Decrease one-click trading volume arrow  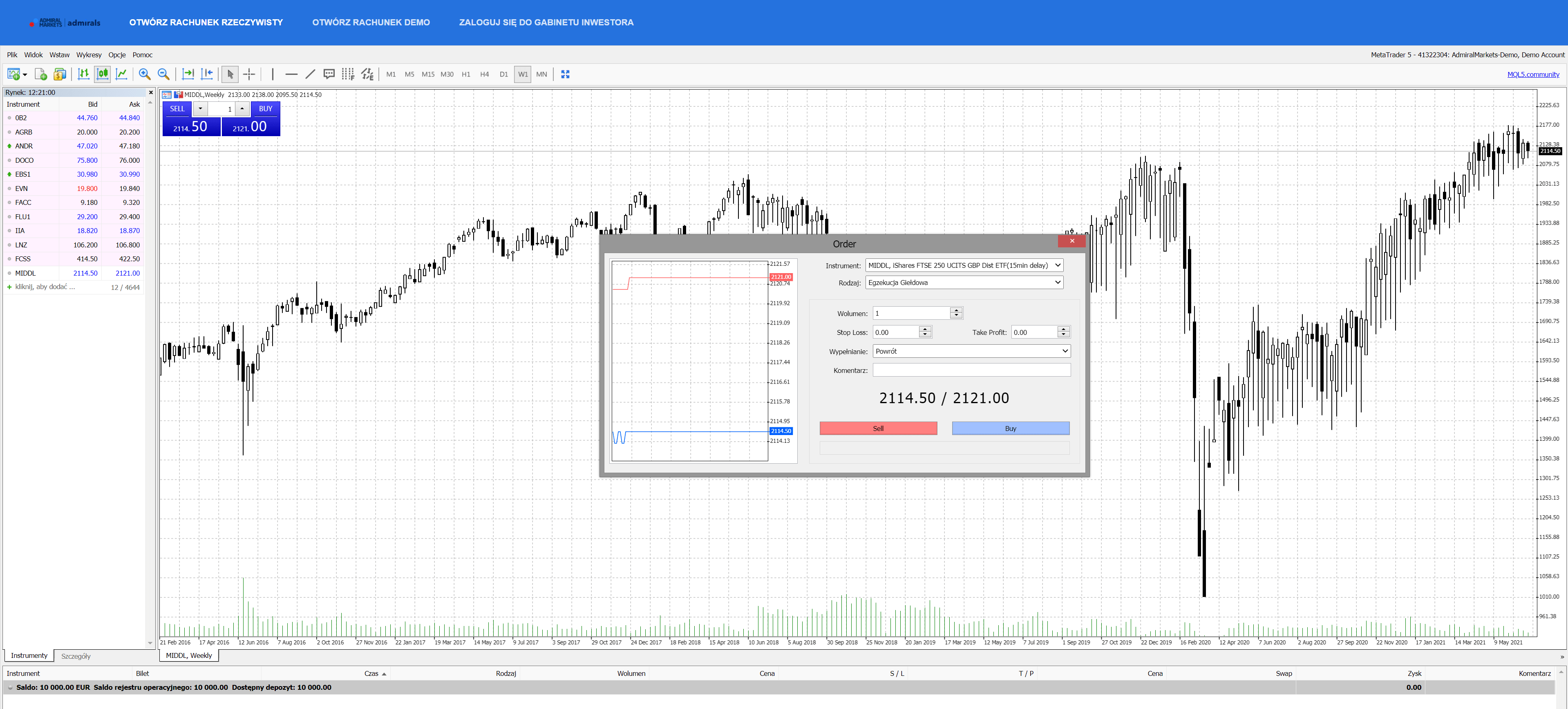[x=200, y=109]
